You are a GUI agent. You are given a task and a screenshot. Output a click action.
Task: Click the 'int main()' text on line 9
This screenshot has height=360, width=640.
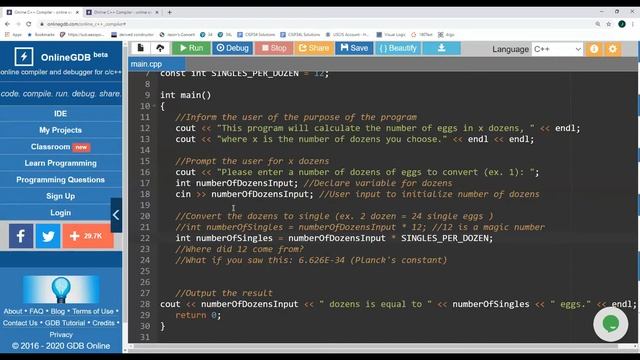pyautogui.click(x=186, y=95)
